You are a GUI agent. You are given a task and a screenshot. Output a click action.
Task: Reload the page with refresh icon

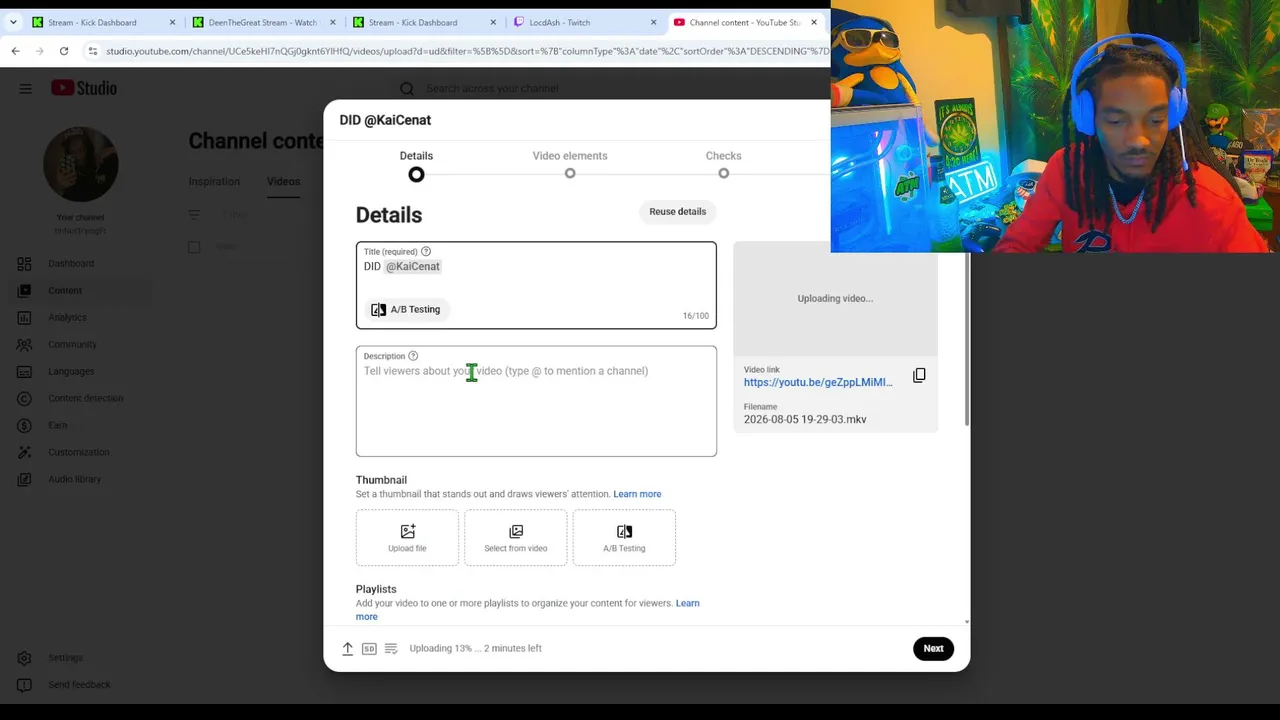click(x=63, y=51)
